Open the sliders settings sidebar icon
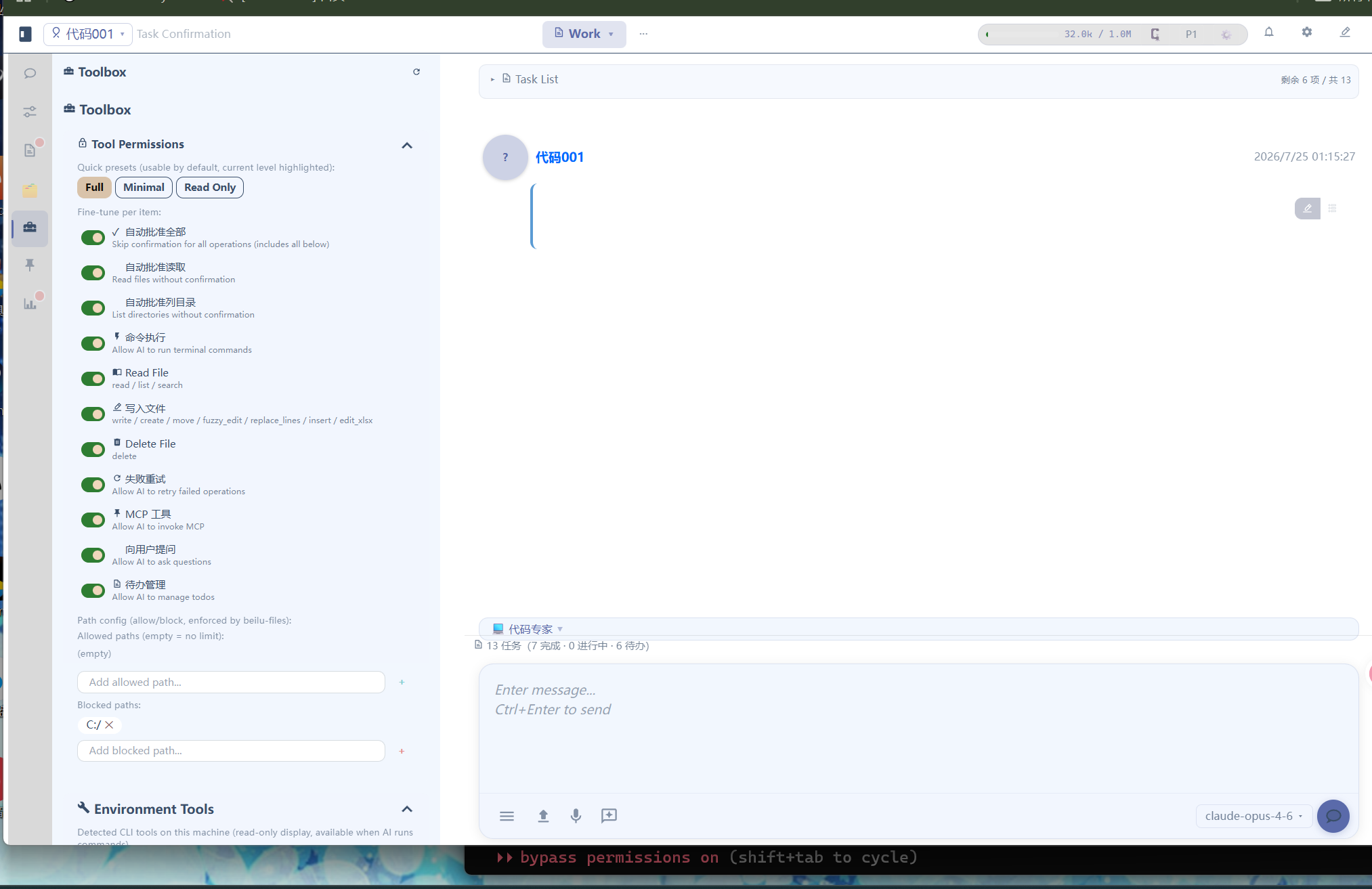 pyautogui.click(x=30, y=112)
